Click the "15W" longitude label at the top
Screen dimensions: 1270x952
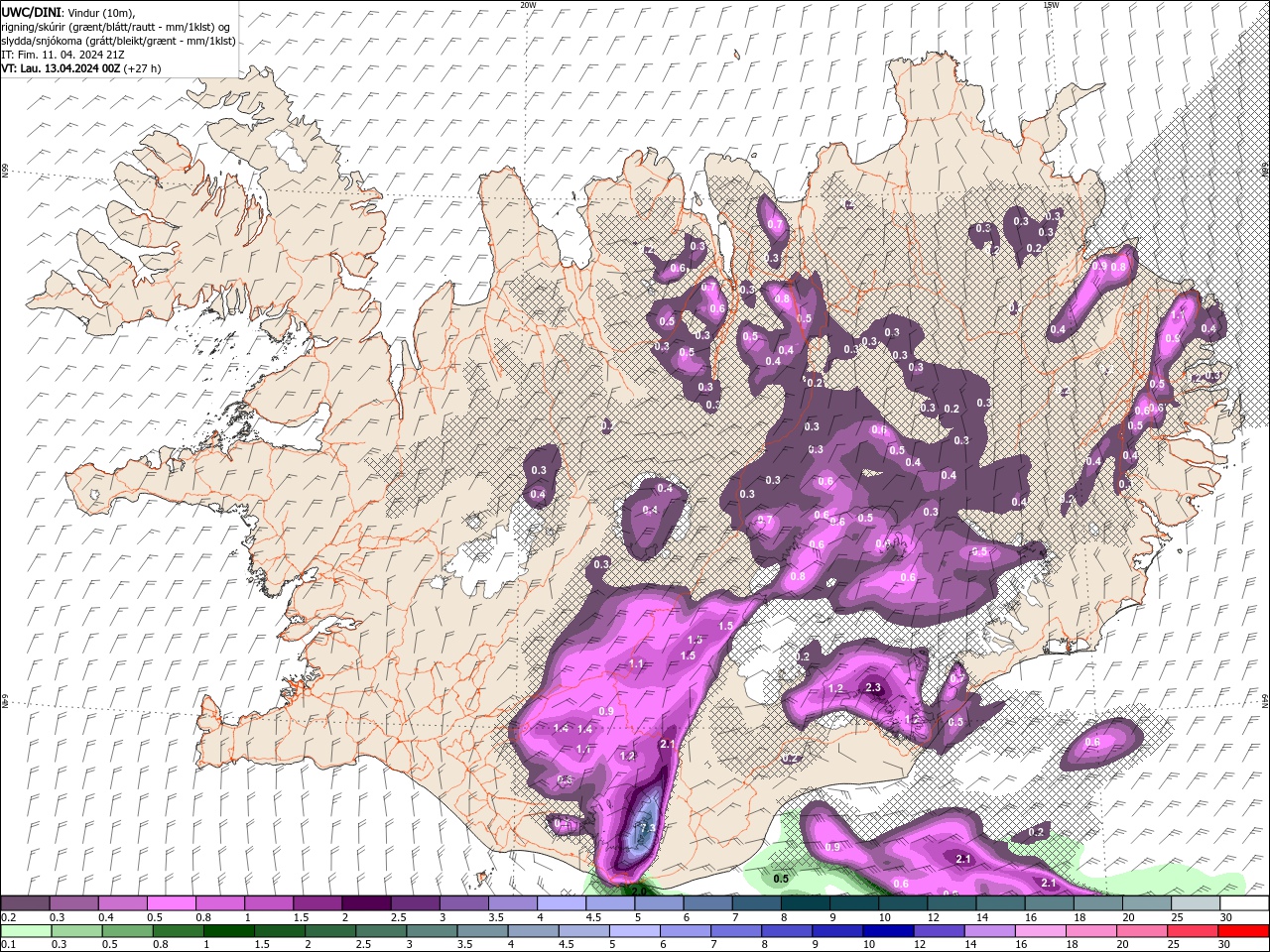point(1051,5)
